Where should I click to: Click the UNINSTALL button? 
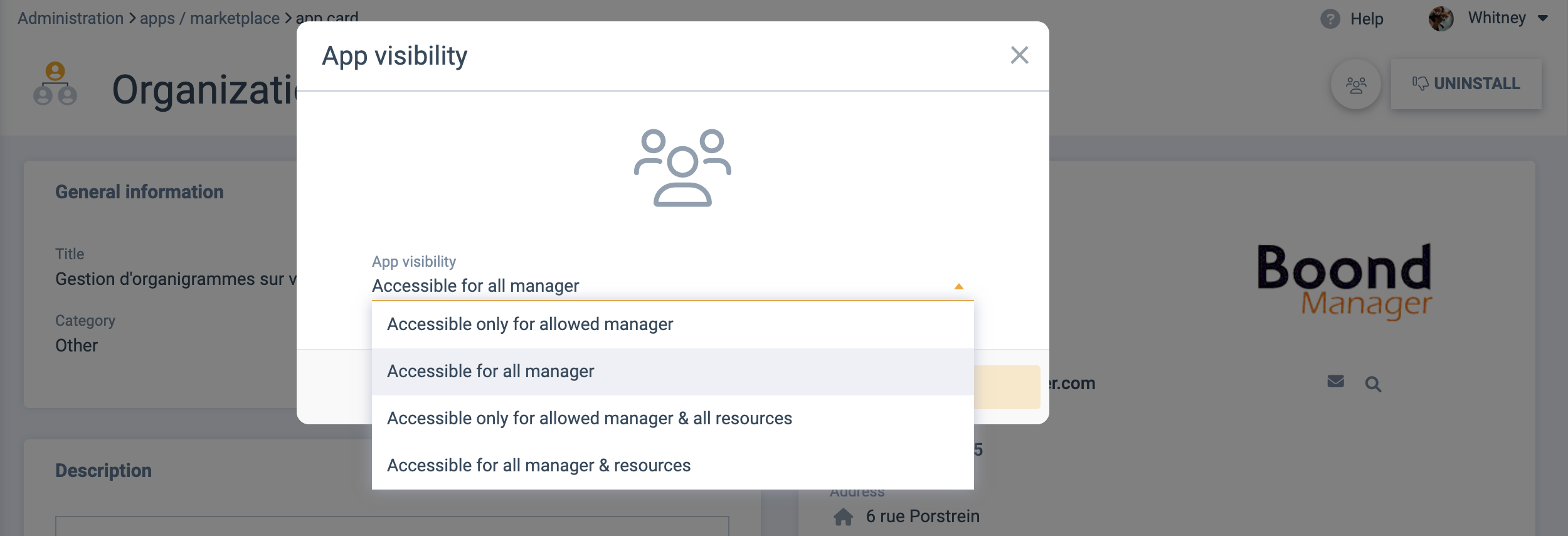point(1466,84)
